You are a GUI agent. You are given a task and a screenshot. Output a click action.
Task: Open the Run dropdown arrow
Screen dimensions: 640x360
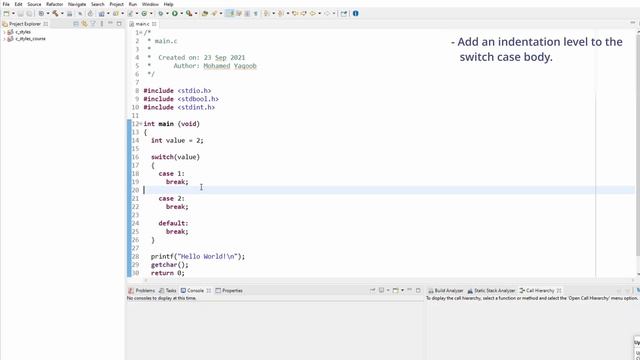[182, 13]
